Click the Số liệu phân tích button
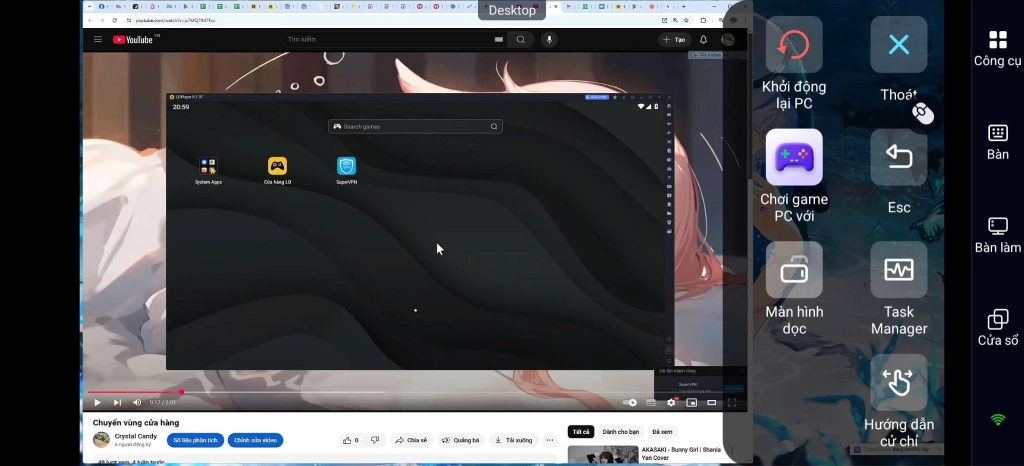This screenshot has height=466, width=1024. [x=195, y=440]
